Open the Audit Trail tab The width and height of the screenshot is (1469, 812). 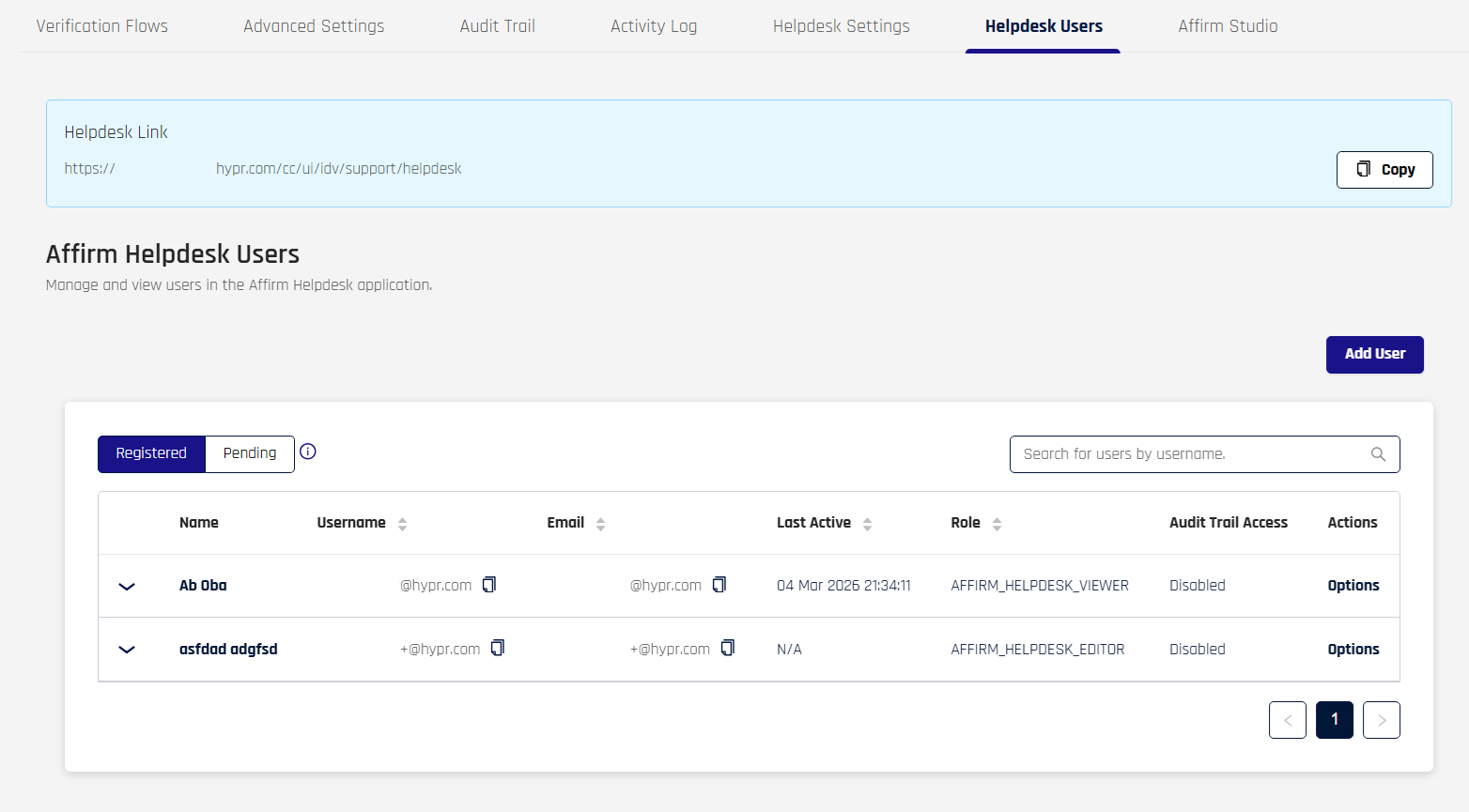pyautogui.click(x=497, y=26)
